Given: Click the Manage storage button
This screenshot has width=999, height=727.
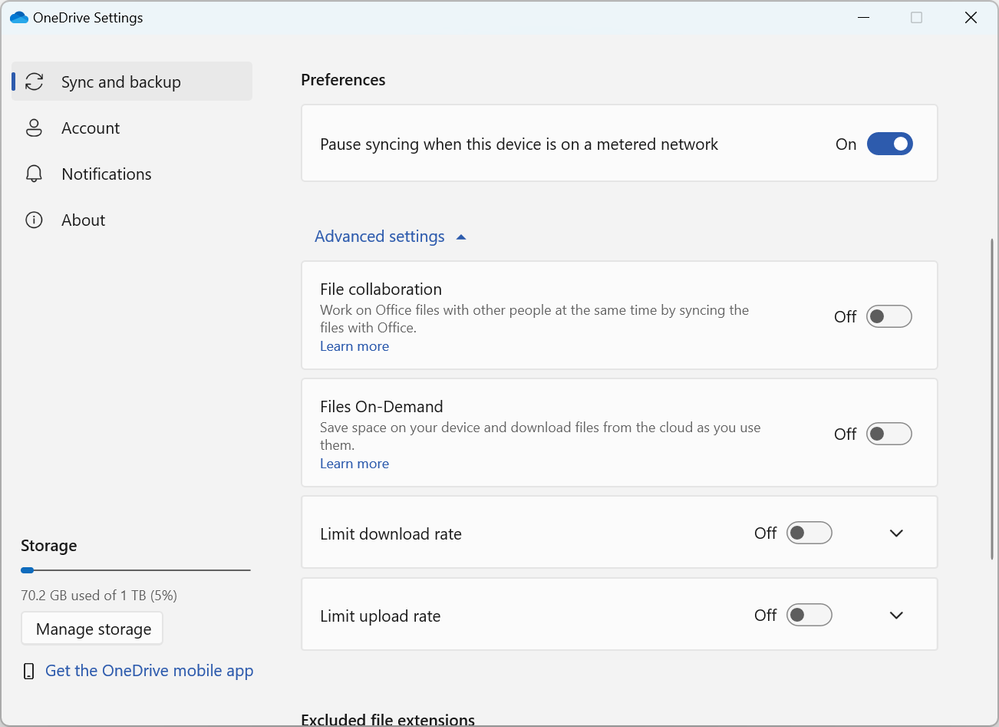Looking at the screenshot, I should [x=92, y=629].
